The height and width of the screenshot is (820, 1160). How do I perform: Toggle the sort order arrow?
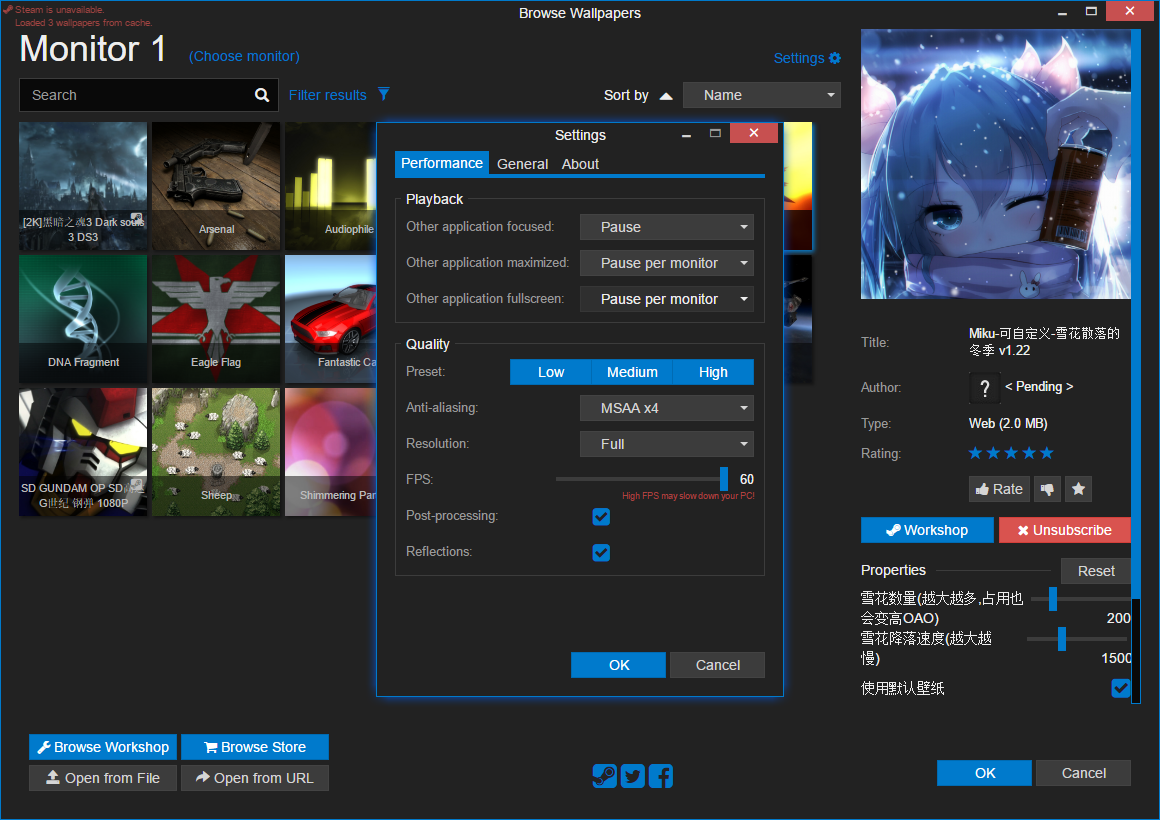click(666, 96)
